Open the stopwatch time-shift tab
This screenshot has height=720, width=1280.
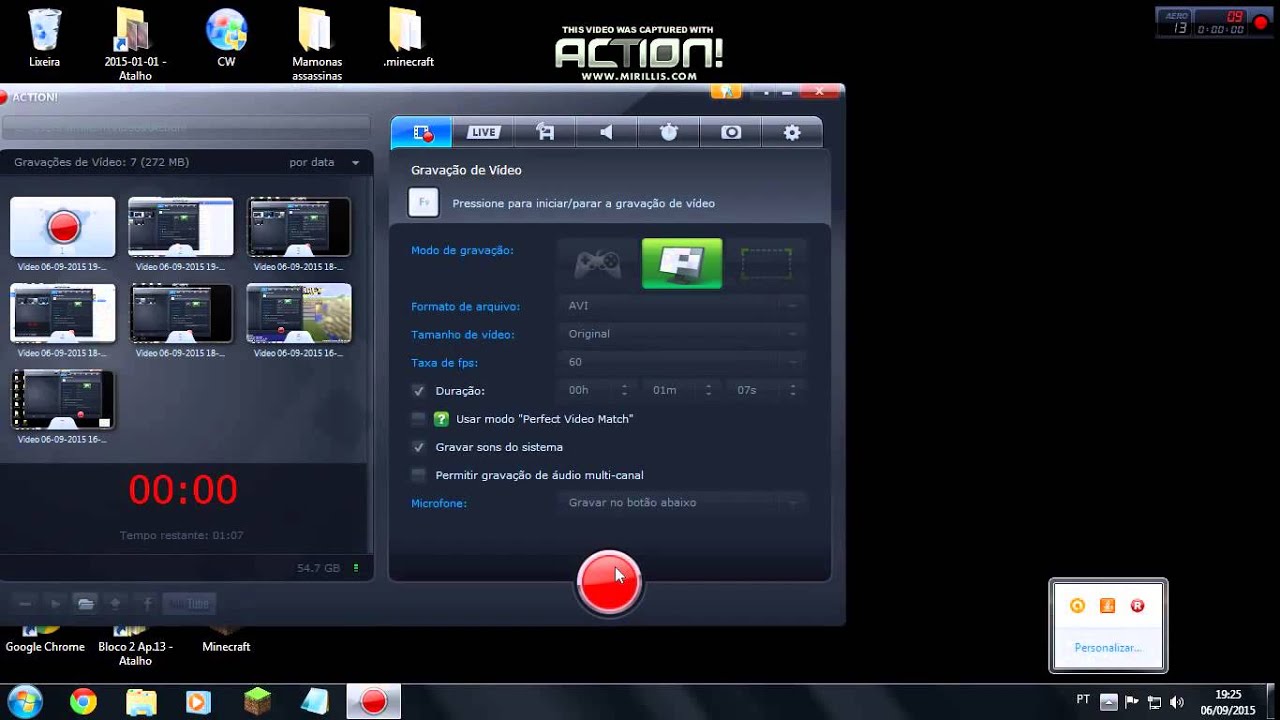669,132
